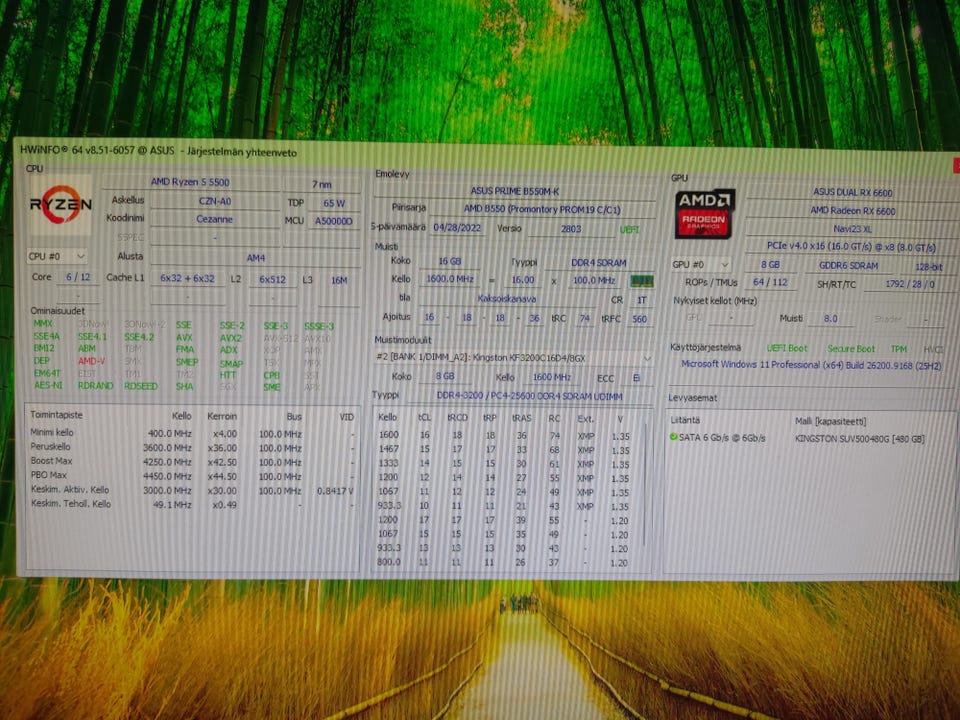Click the 16 GB memory size value
The height and width of the screenshot is (720, 960).
[449, 261]
